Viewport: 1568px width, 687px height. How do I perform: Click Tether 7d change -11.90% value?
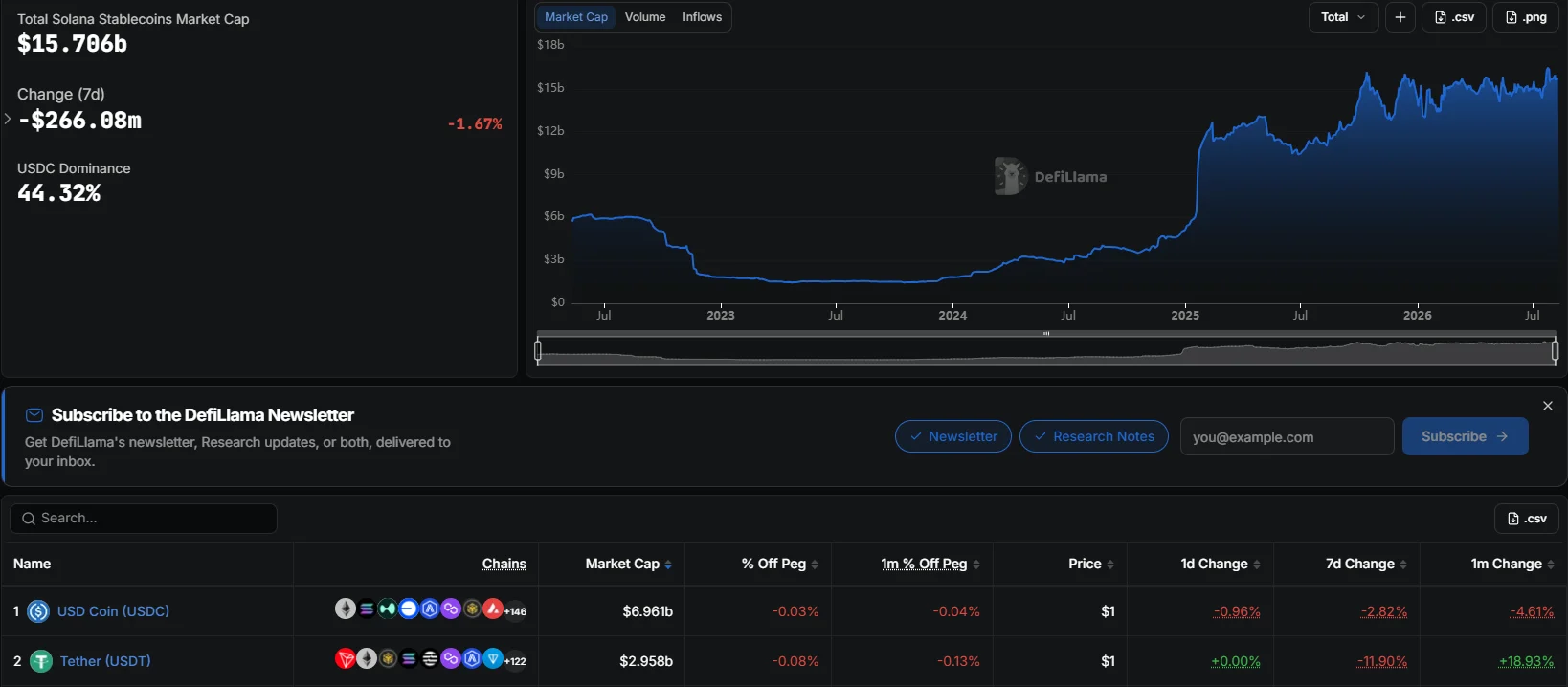click(x=1381, y=661)
